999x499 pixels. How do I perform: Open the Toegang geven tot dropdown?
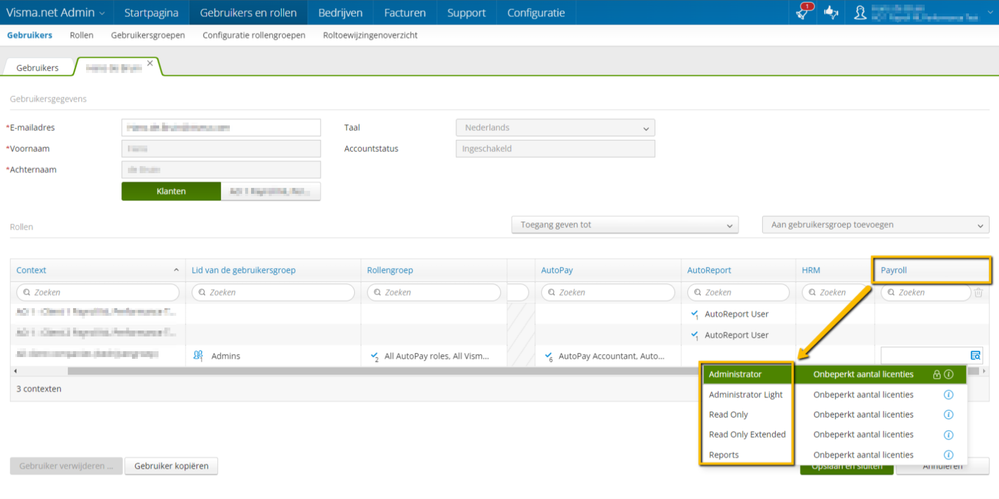[624, 225]
